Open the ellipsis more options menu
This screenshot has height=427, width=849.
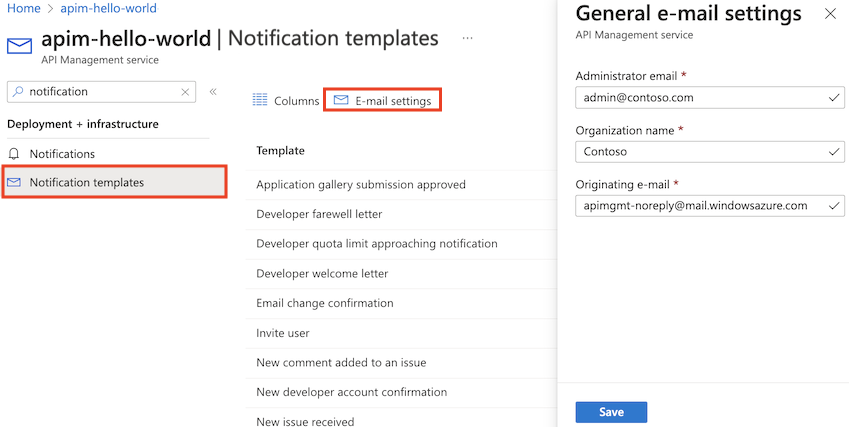point(467,38)
